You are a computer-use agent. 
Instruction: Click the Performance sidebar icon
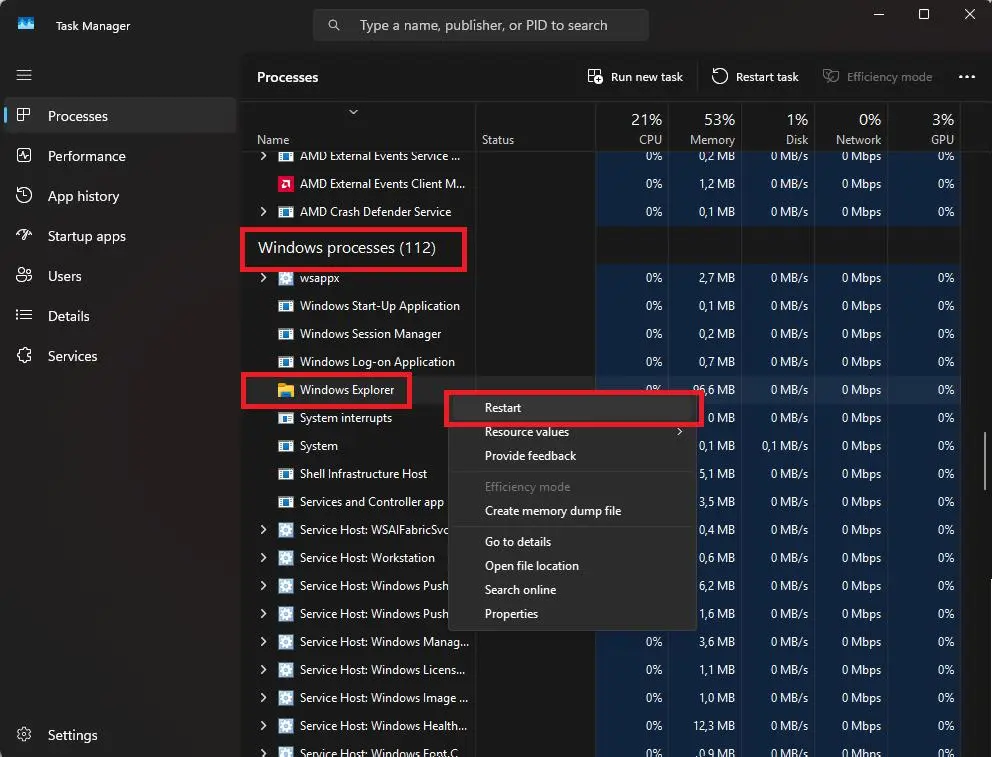[24, 156]
